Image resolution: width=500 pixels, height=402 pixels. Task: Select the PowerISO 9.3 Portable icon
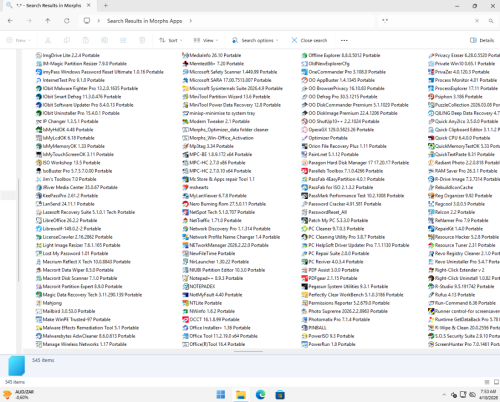tap(304, 336)
